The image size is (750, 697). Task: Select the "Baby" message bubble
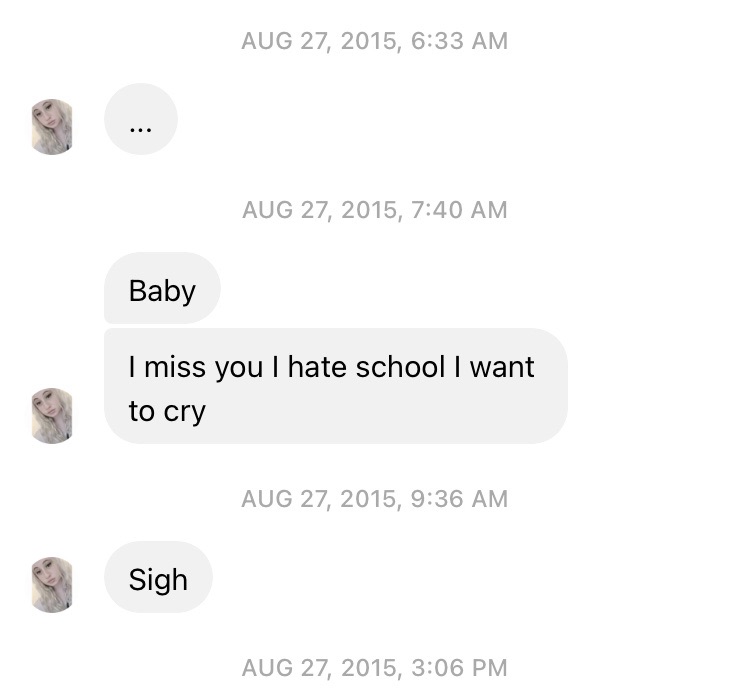pos(162,288)
